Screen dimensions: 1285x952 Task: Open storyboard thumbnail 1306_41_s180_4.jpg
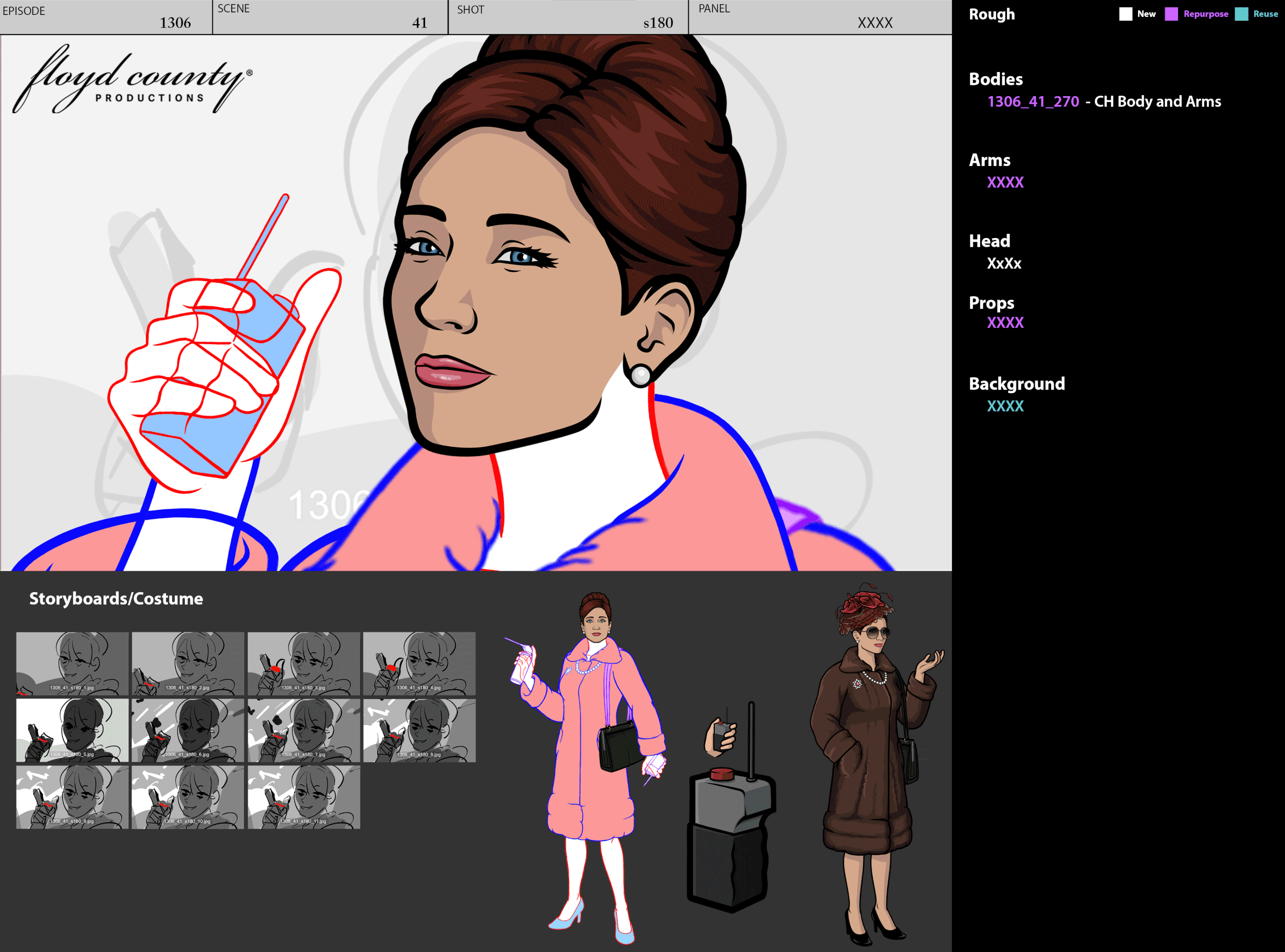pos(419,663)
